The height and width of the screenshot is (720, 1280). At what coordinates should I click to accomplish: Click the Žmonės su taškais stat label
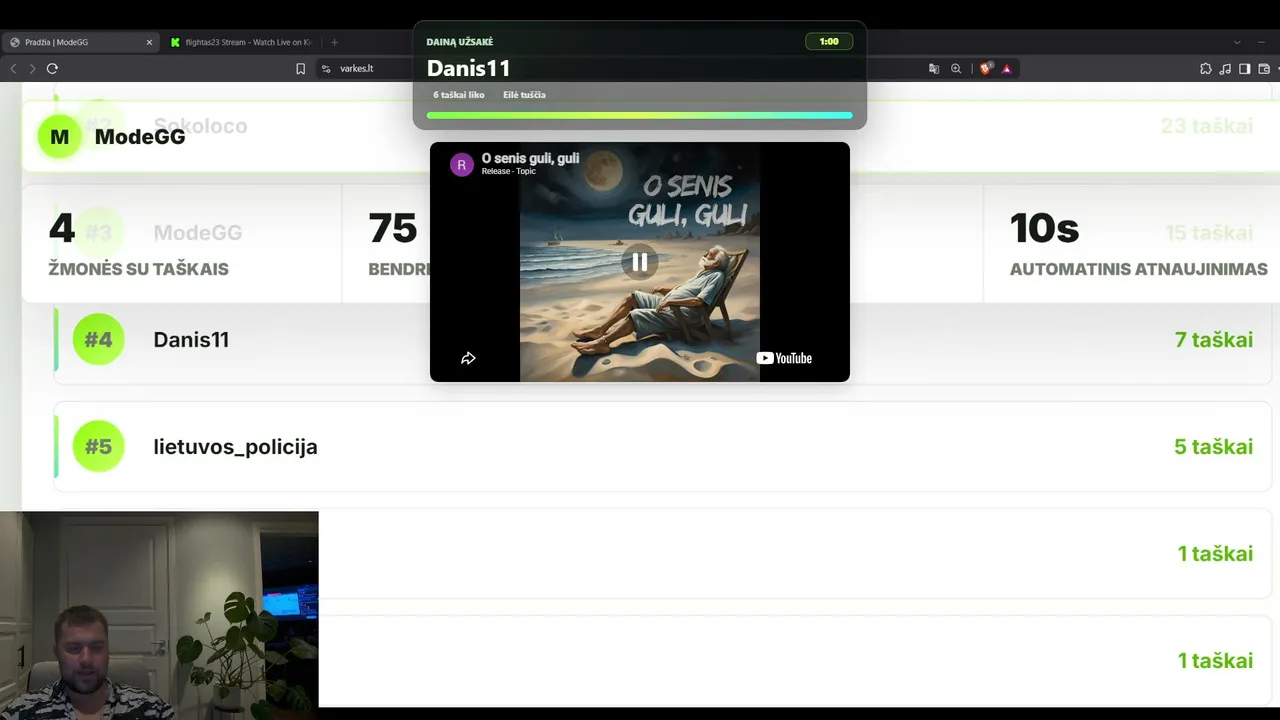(x=138, y=269)
